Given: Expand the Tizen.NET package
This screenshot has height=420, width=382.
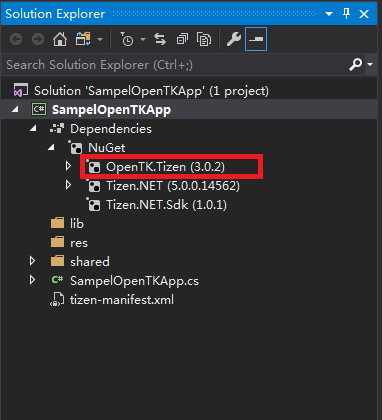Looking at the screenshot, I should [68, 185].
